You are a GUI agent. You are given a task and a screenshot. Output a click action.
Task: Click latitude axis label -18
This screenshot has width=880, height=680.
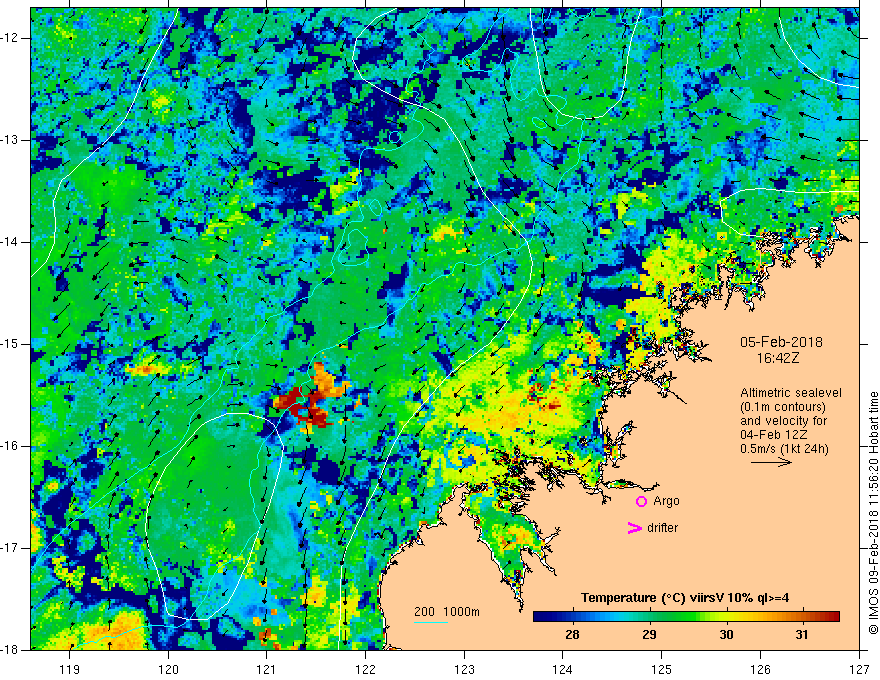[10, 650]
